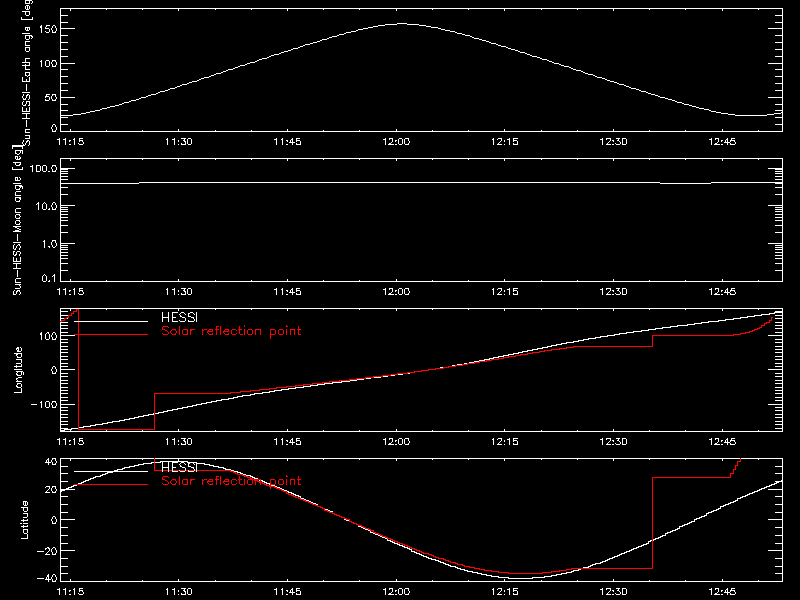The image size is (800, 600).
Task: Click the 10.0 tick on Moon angle axis
Action: [46, 206]
